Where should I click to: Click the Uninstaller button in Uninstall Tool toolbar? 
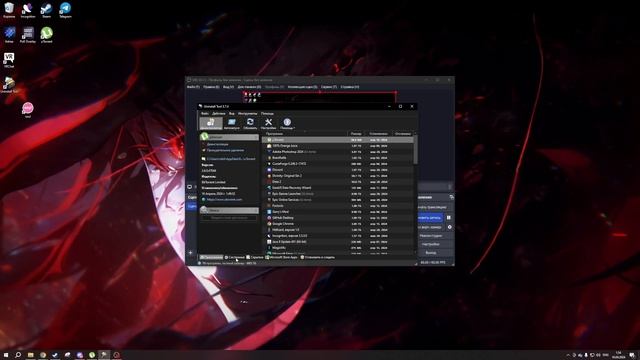click(211, 123)
